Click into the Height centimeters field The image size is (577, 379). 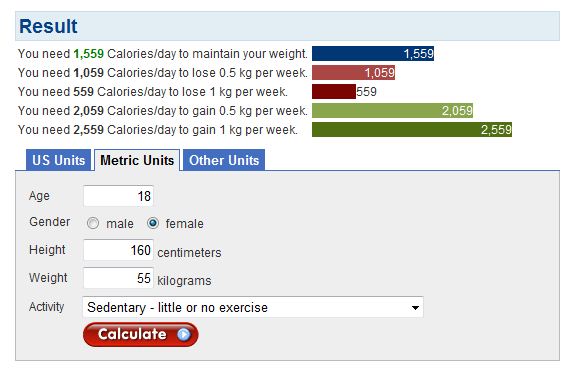point(118,250)
